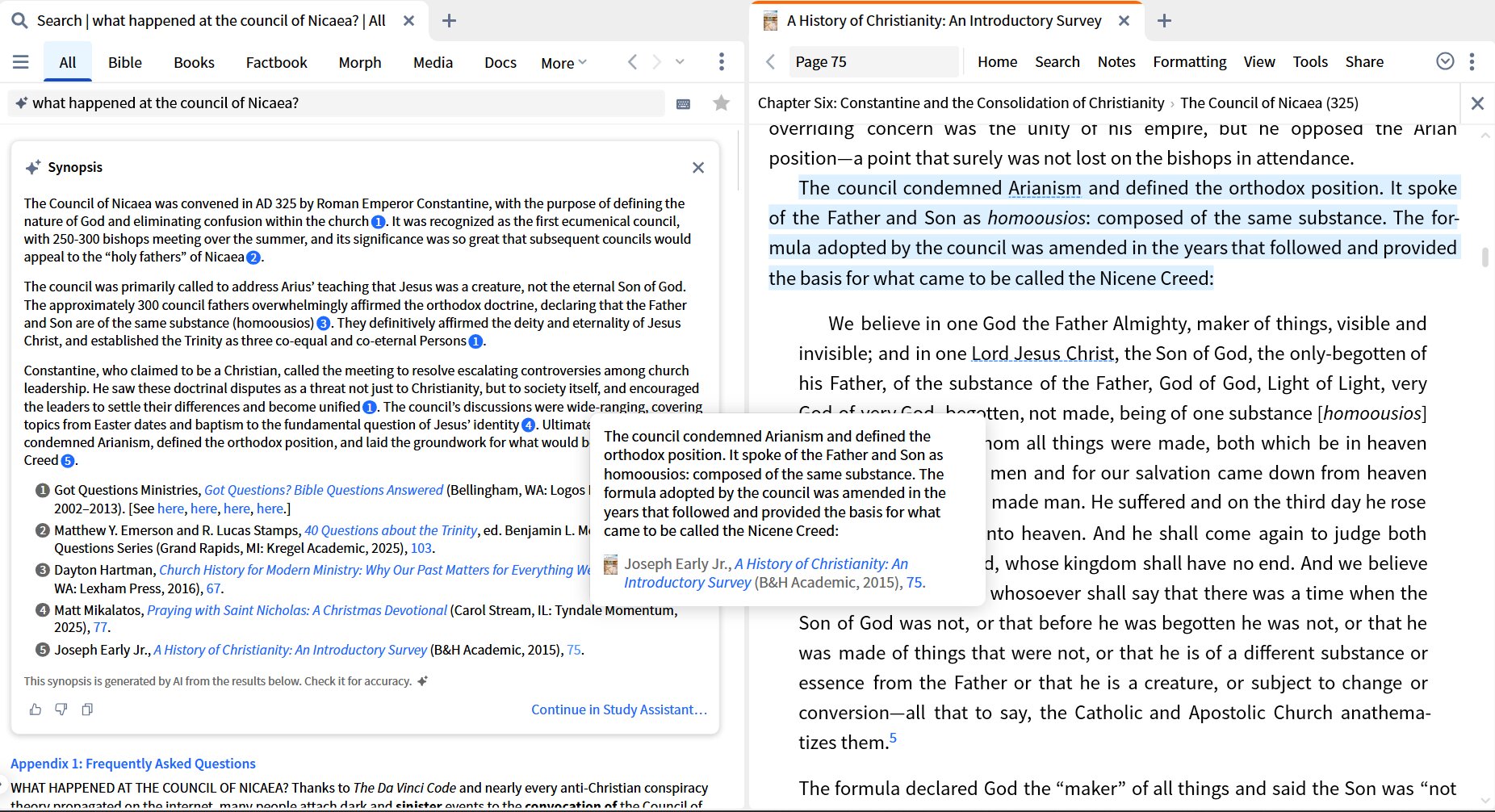Copy the synopsis text
Viewport: 1495px width, 812px height.
point(87,709)
